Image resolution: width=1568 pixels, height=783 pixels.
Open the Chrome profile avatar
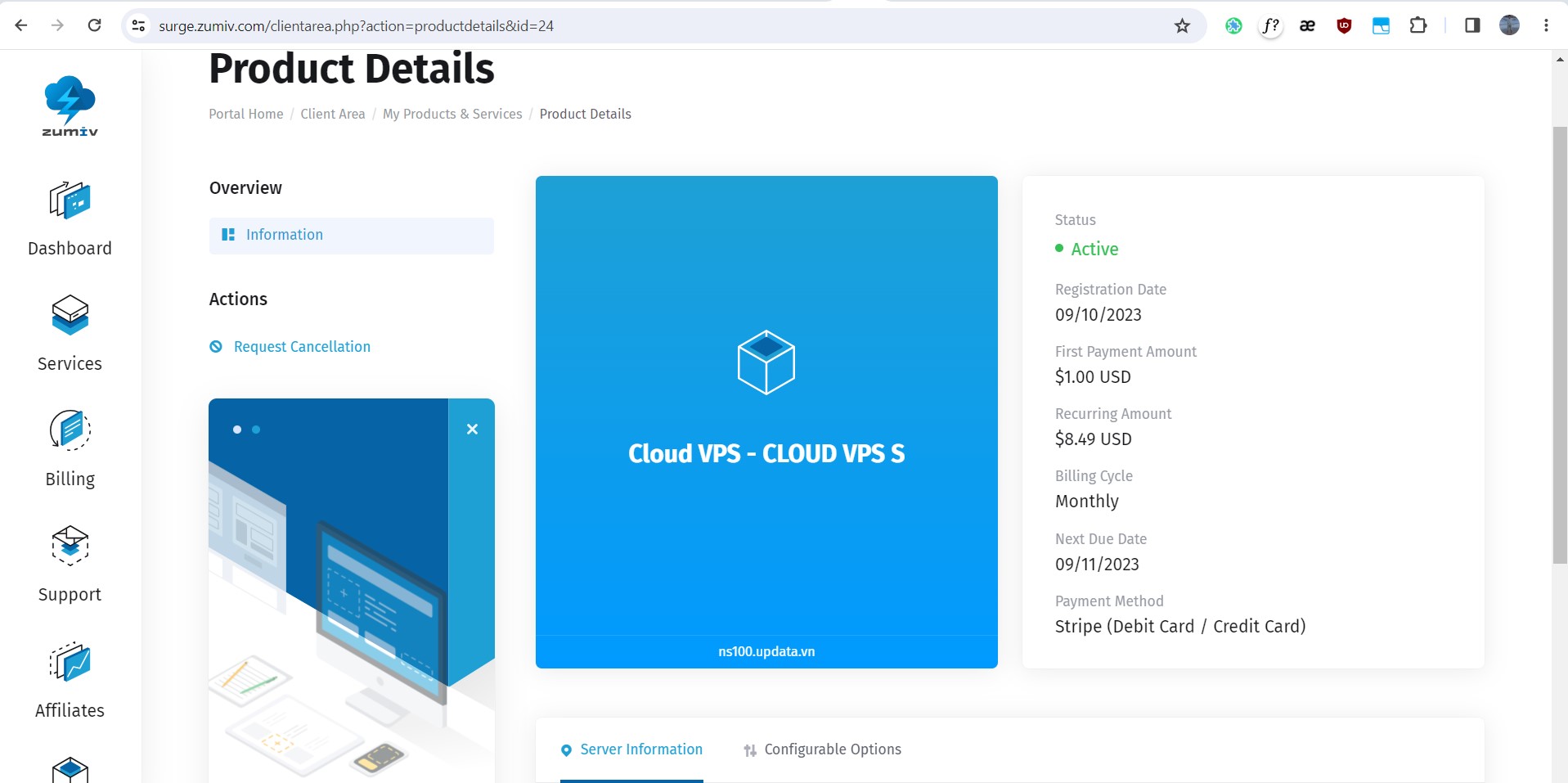point(1509,26)
